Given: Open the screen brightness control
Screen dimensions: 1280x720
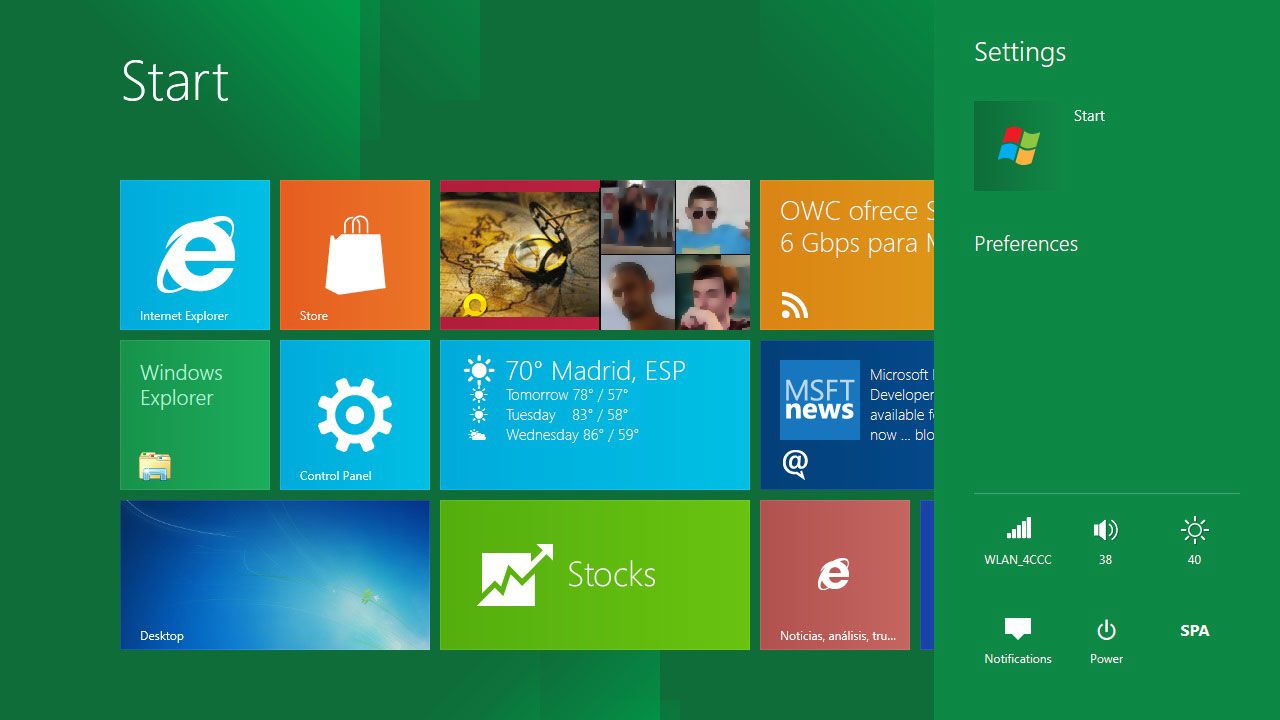Looking at the screenshot, I should pos(1194,530).
